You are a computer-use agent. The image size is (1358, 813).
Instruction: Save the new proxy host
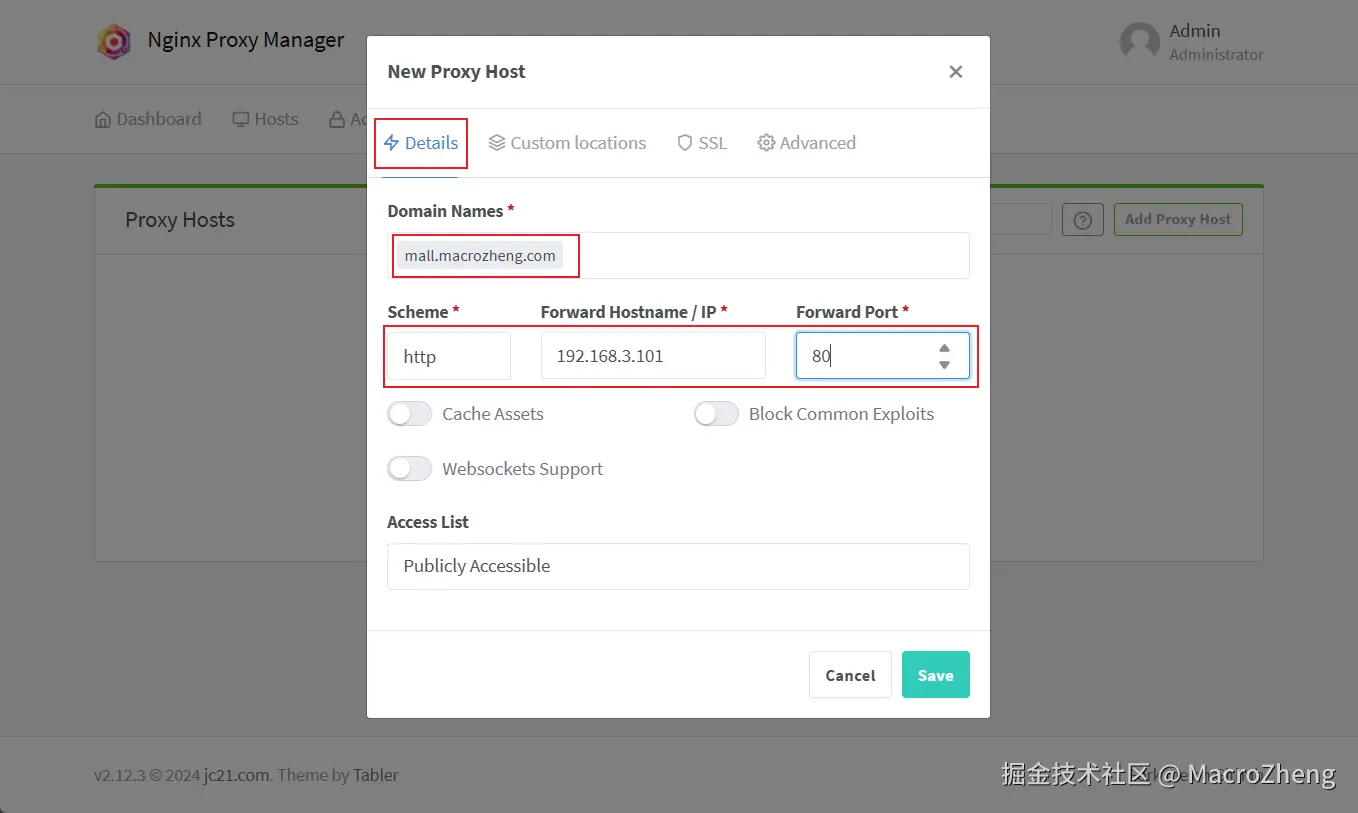click(936, 675)
